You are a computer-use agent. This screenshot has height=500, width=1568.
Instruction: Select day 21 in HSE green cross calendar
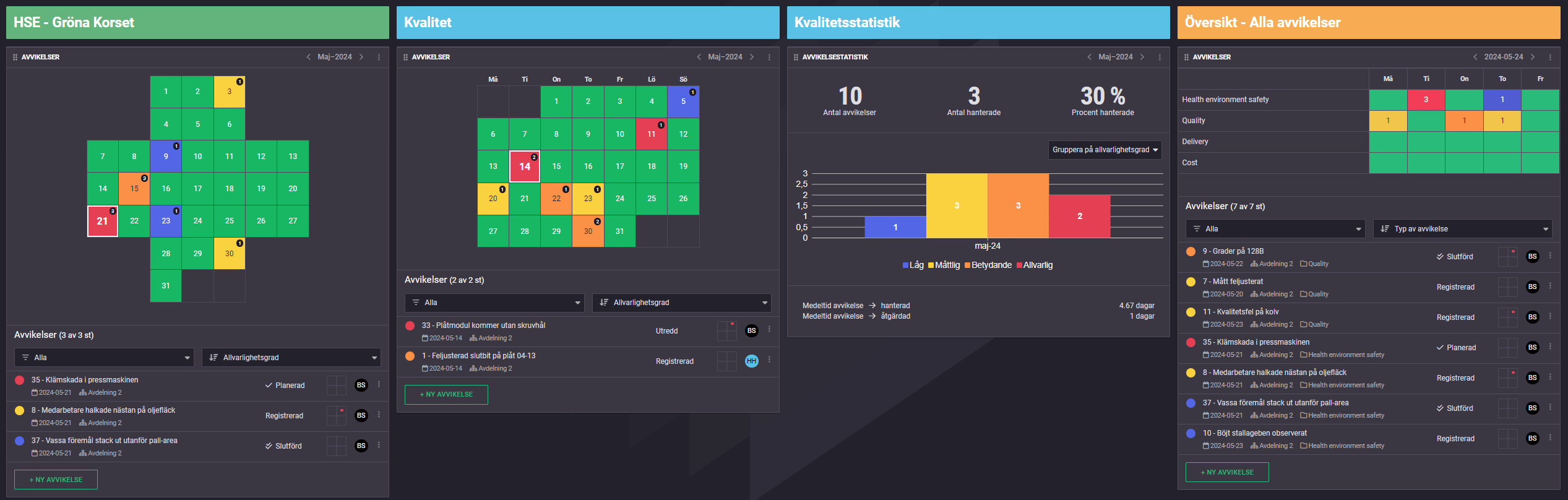pos(103,221)
